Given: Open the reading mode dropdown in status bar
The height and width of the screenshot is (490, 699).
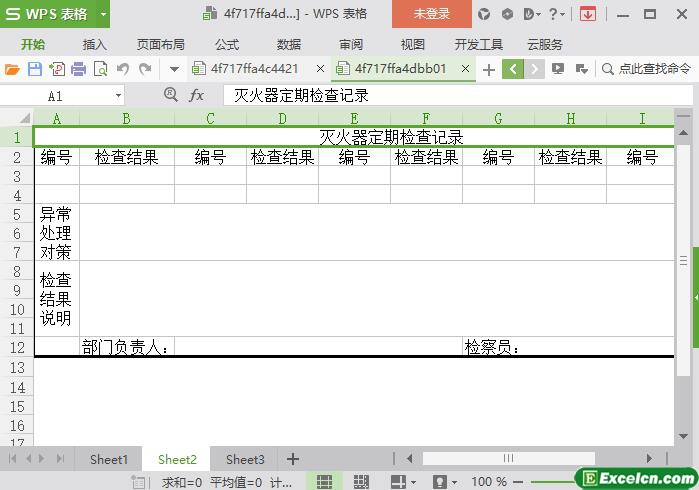Looking at the screenshot, I should pyautogui.click(x=413, y=482).
